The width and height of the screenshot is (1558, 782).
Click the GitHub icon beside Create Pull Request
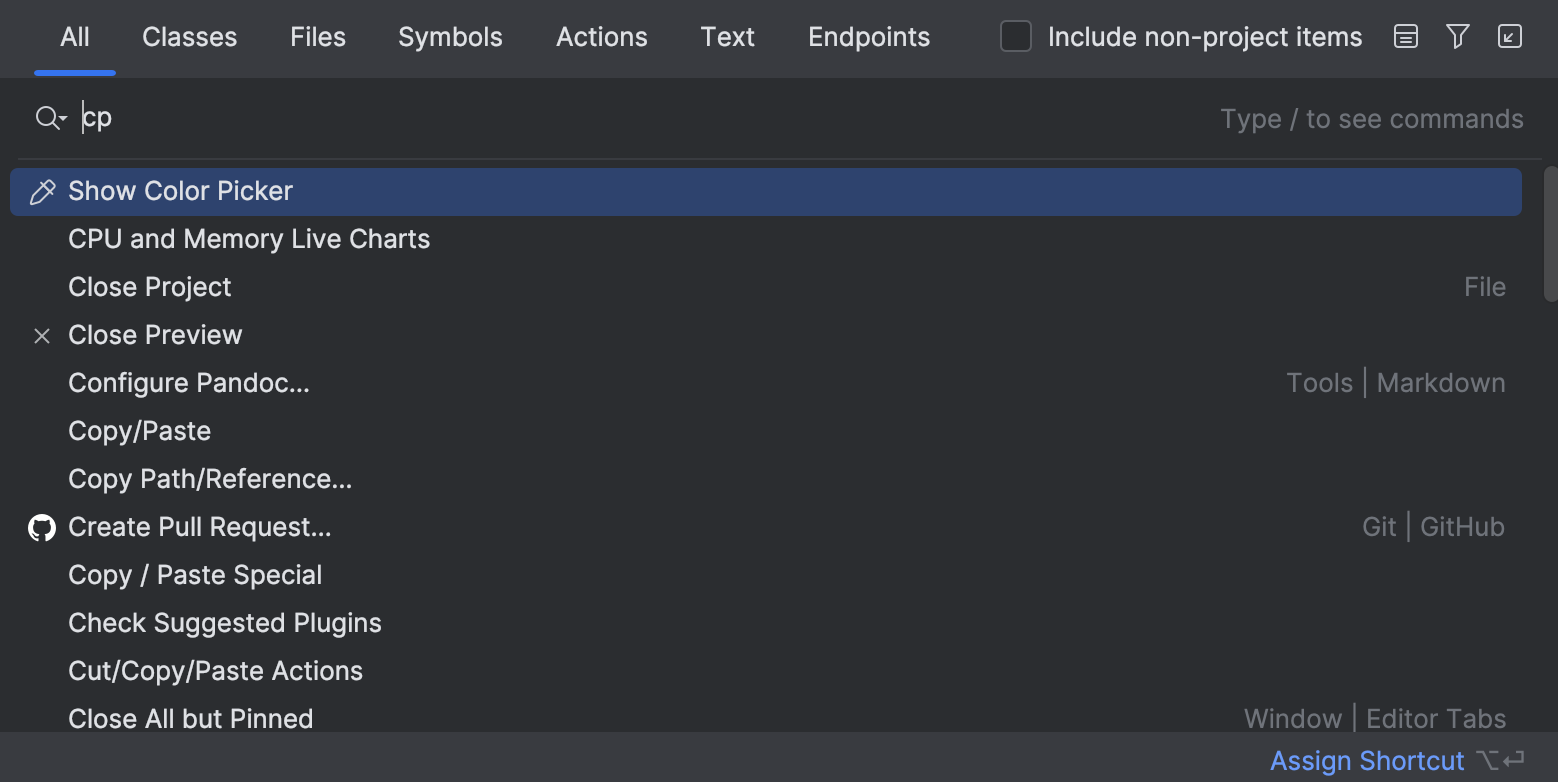(41, 527)
